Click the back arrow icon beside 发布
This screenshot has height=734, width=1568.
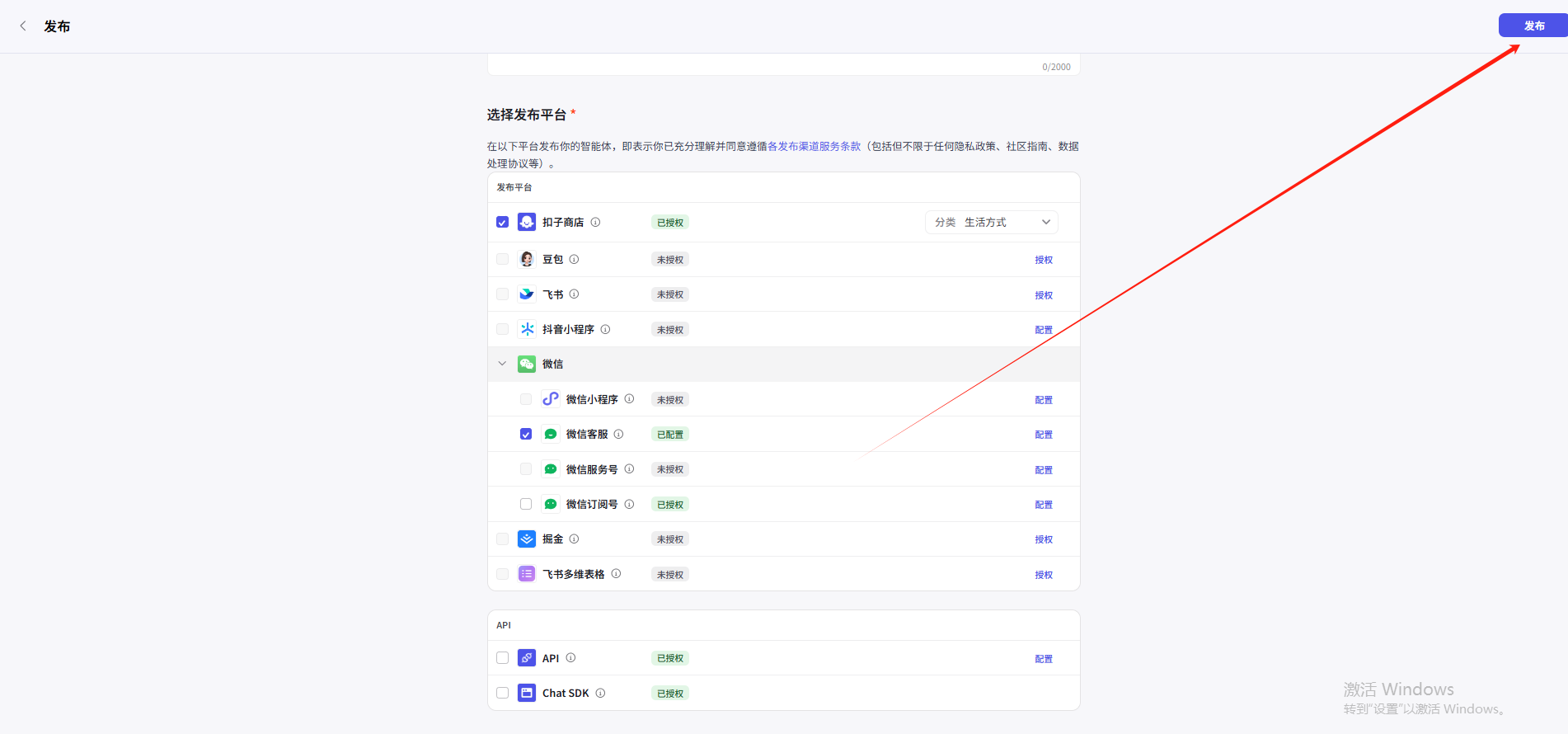23,26
